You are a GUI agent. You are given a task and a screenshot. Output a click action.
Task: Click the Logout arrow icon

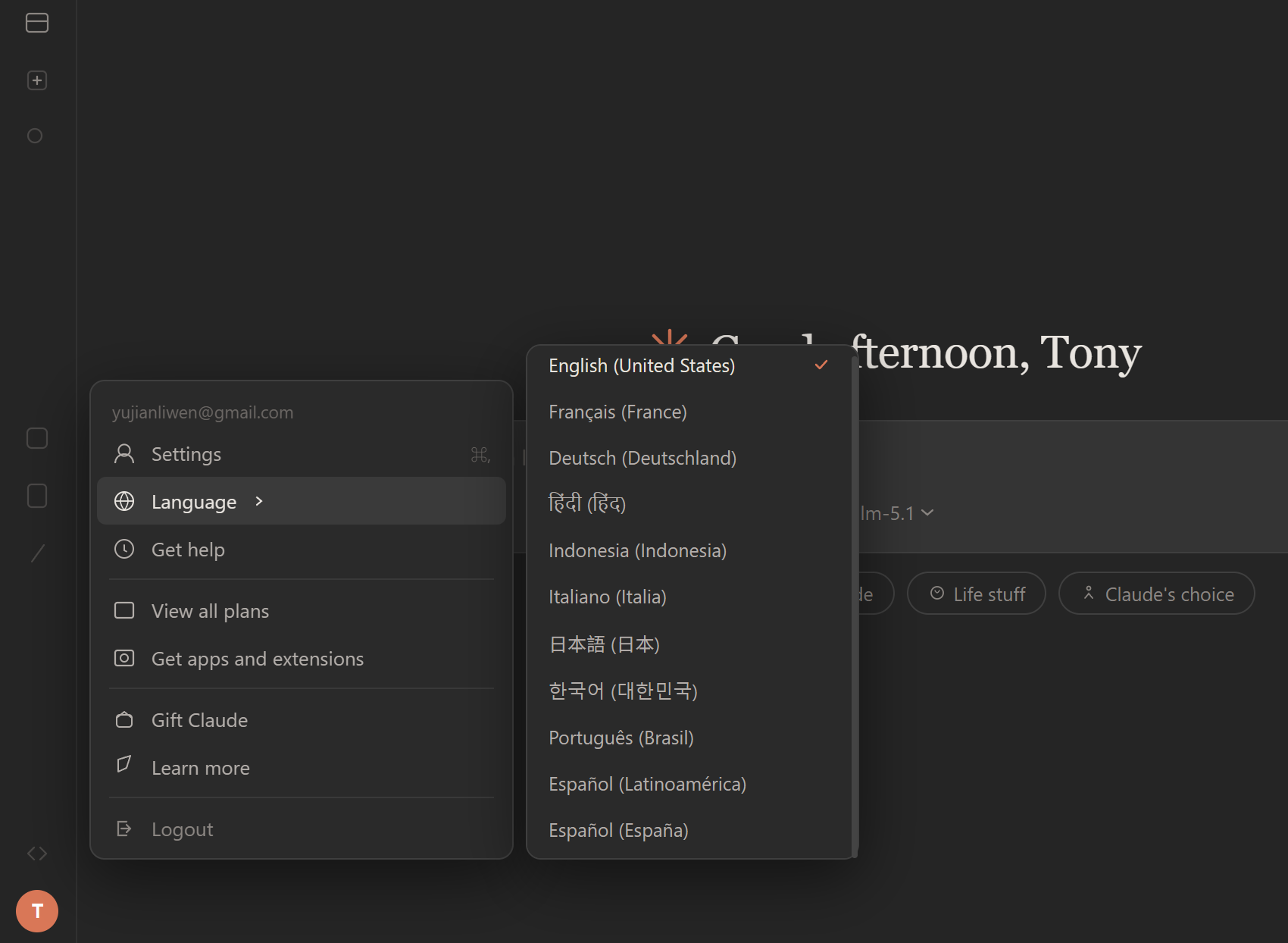point(124,829)
